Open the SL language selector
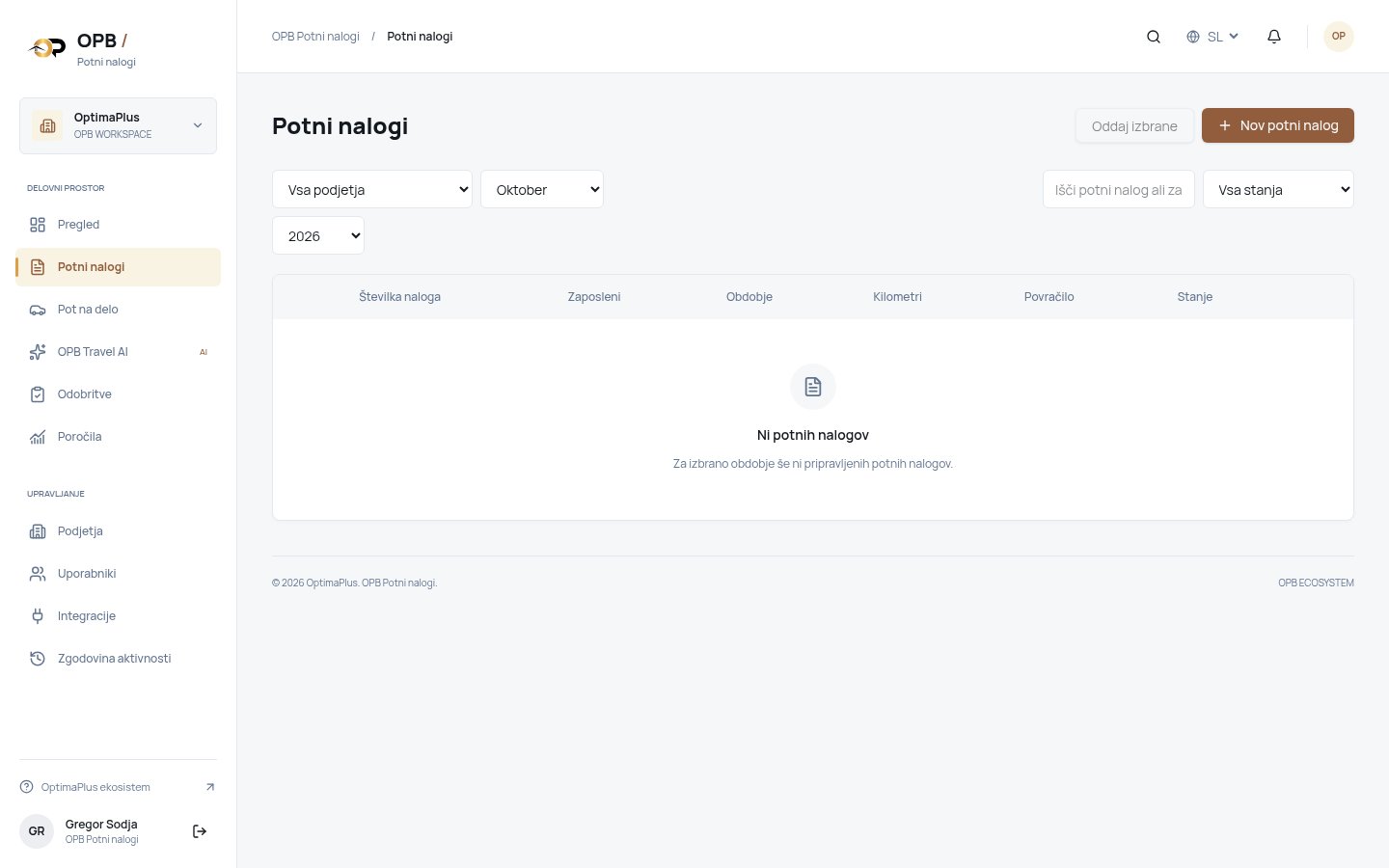Image resolution: width=1389 pixels, height=868 pixels. [1212, 37]
